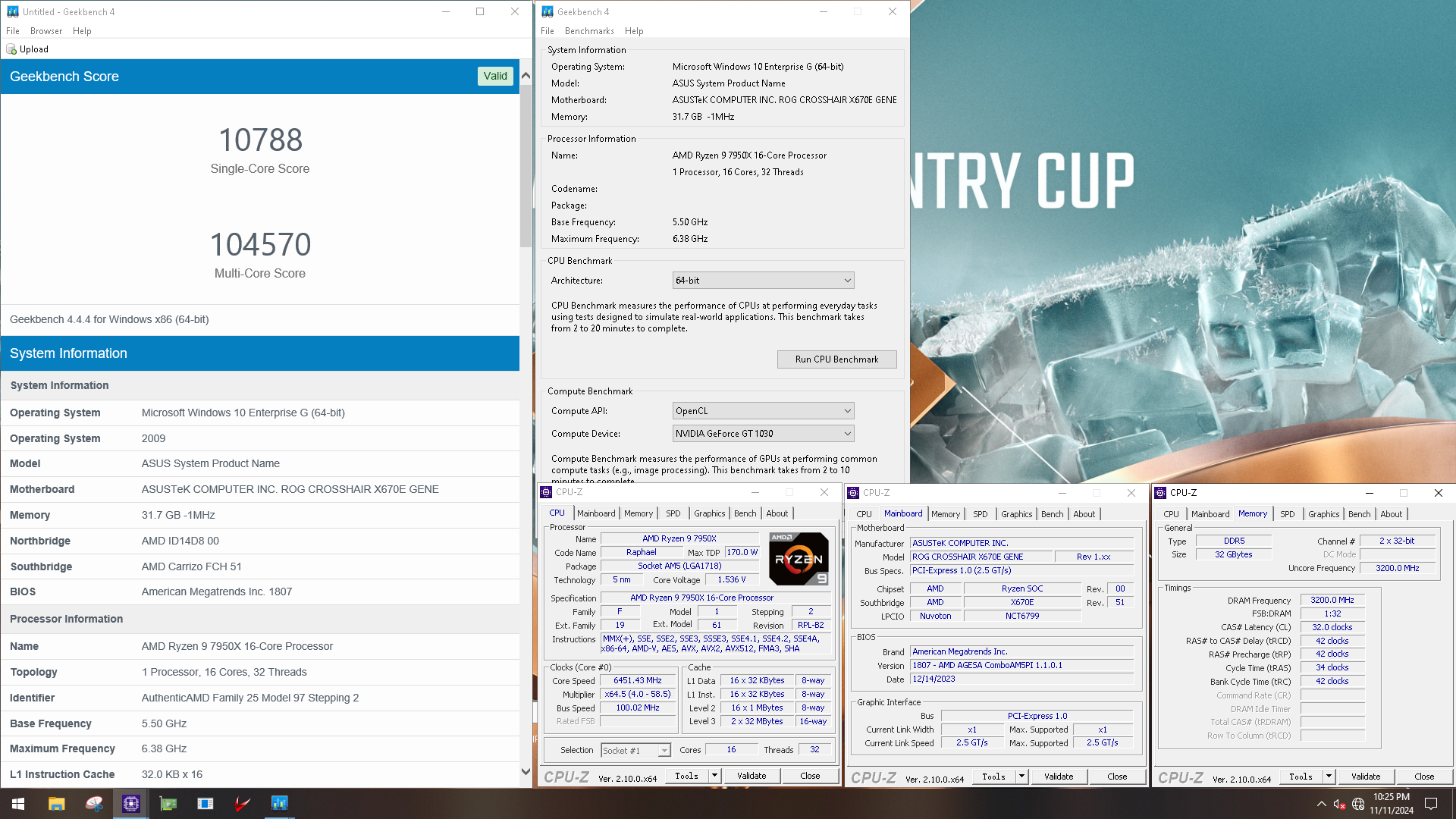1456x819 pixels.
Task: Click the Multi-Core Score 104570
Action: point(260,244)
